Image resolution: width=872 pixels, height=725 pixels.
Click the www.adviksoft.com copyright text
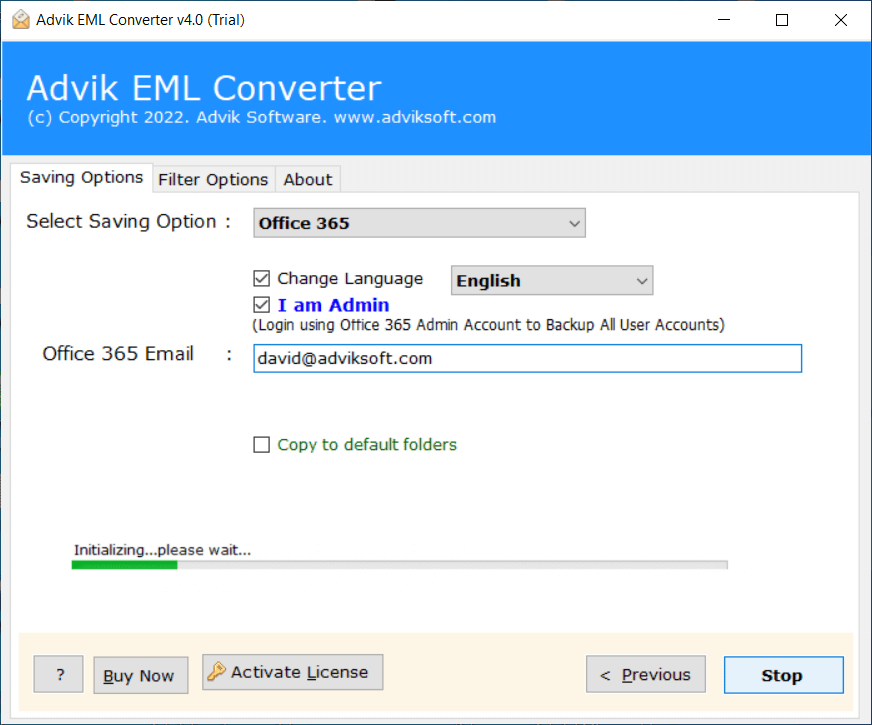coord(415,117)
